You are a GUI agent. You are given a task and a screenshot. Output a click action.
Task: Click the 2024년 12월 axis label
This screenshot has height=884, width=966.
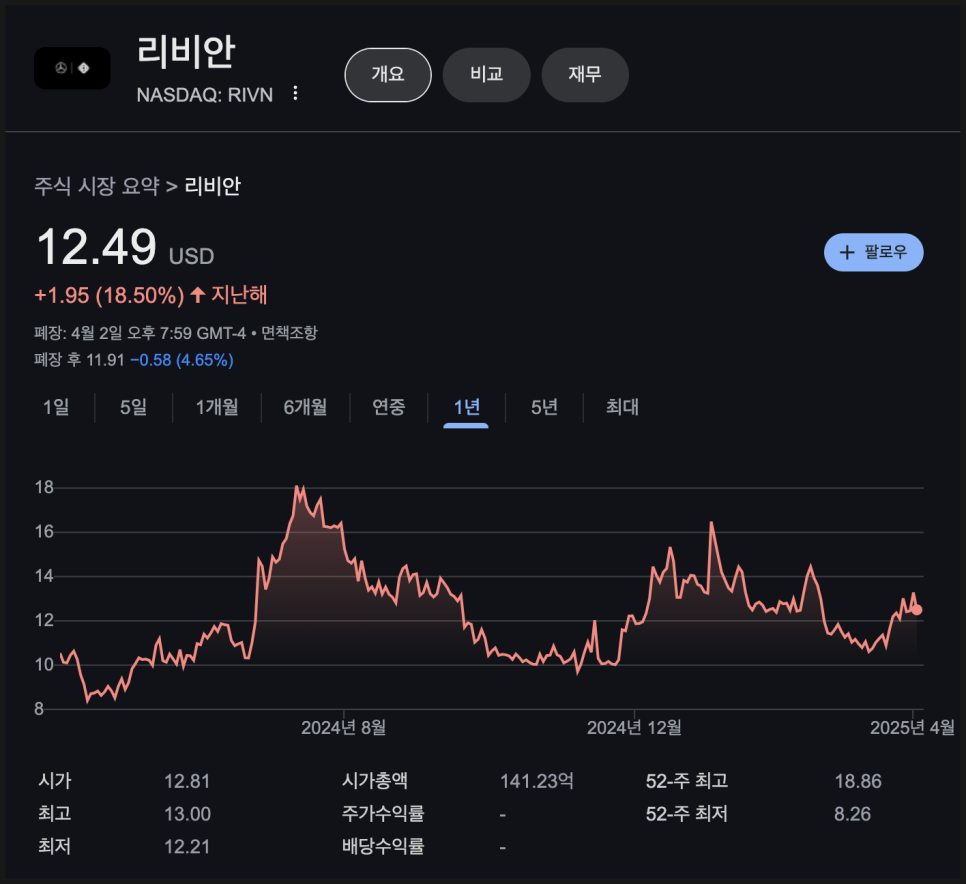point(634,728)
